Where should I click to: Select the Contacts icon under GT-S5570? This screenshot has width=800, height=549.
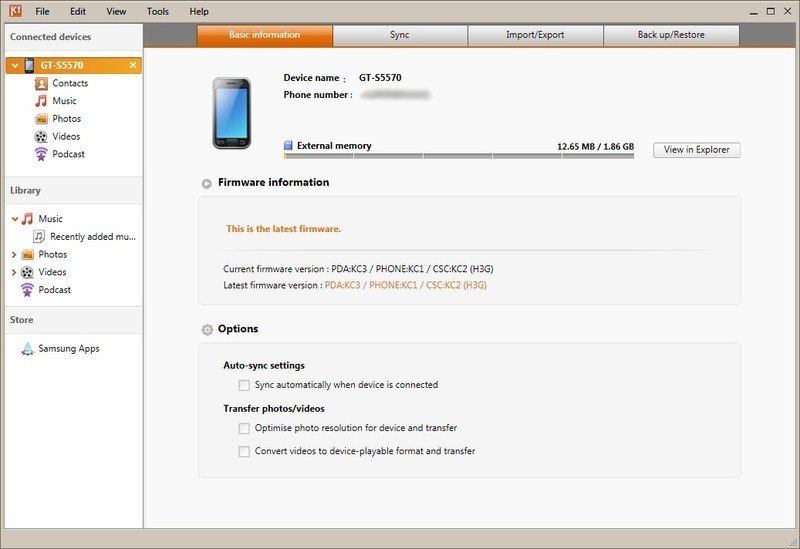click(x=41, y=83)
